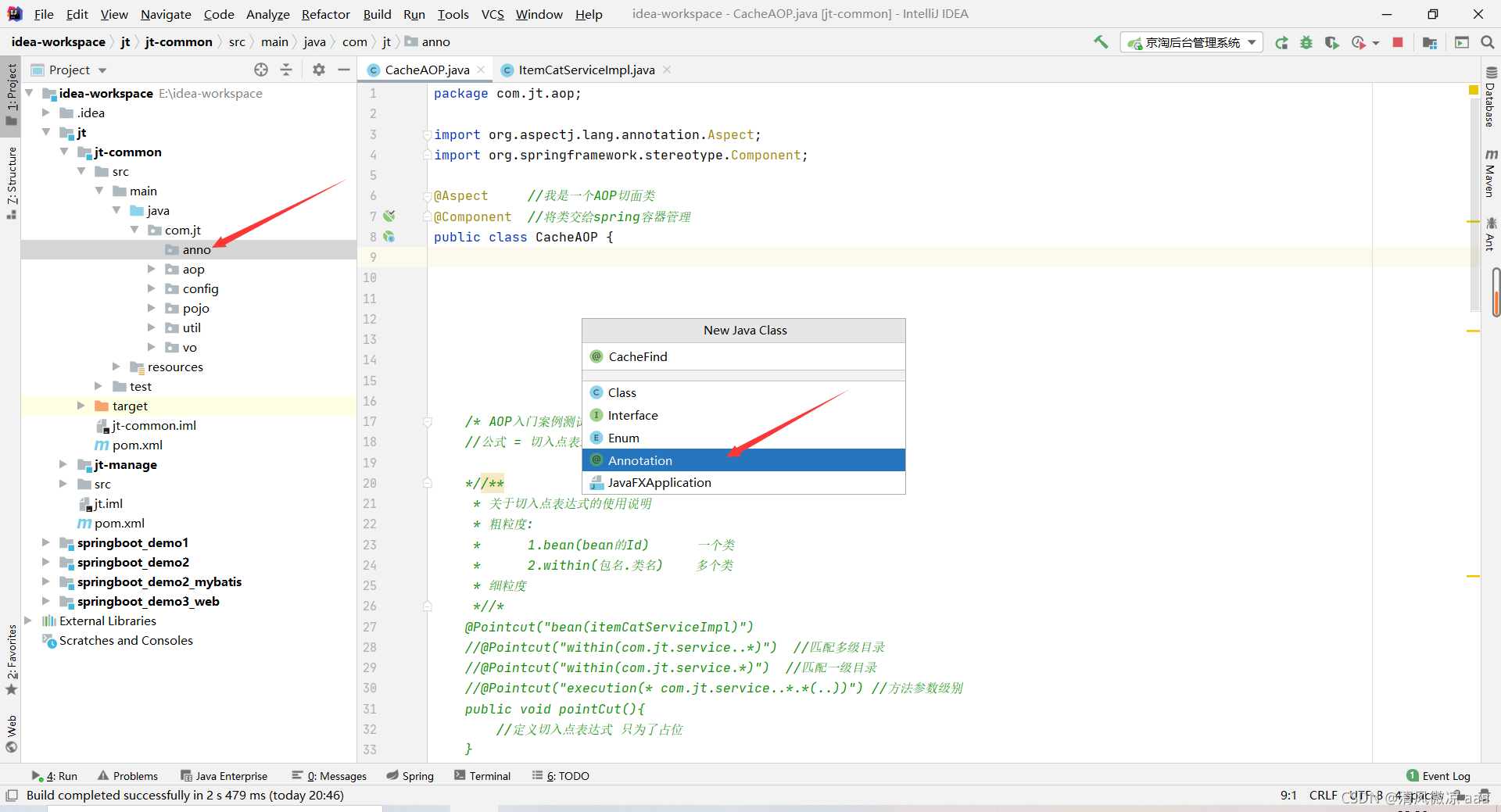Click the red Stop icon
This screenshot has width=1501, height=812.
[1398, 42]
